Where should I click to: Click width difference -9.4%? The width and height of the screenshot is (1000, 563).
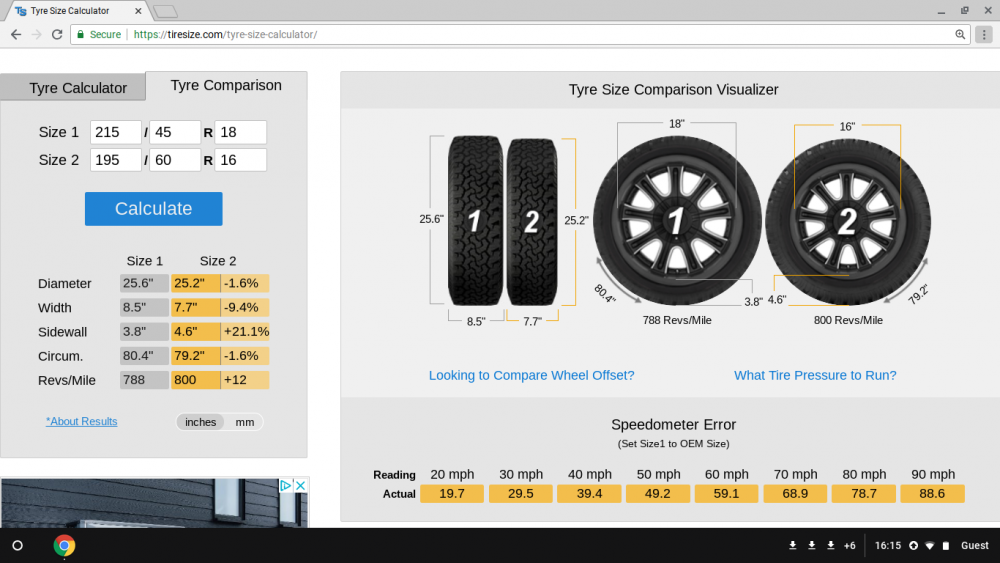245,307
